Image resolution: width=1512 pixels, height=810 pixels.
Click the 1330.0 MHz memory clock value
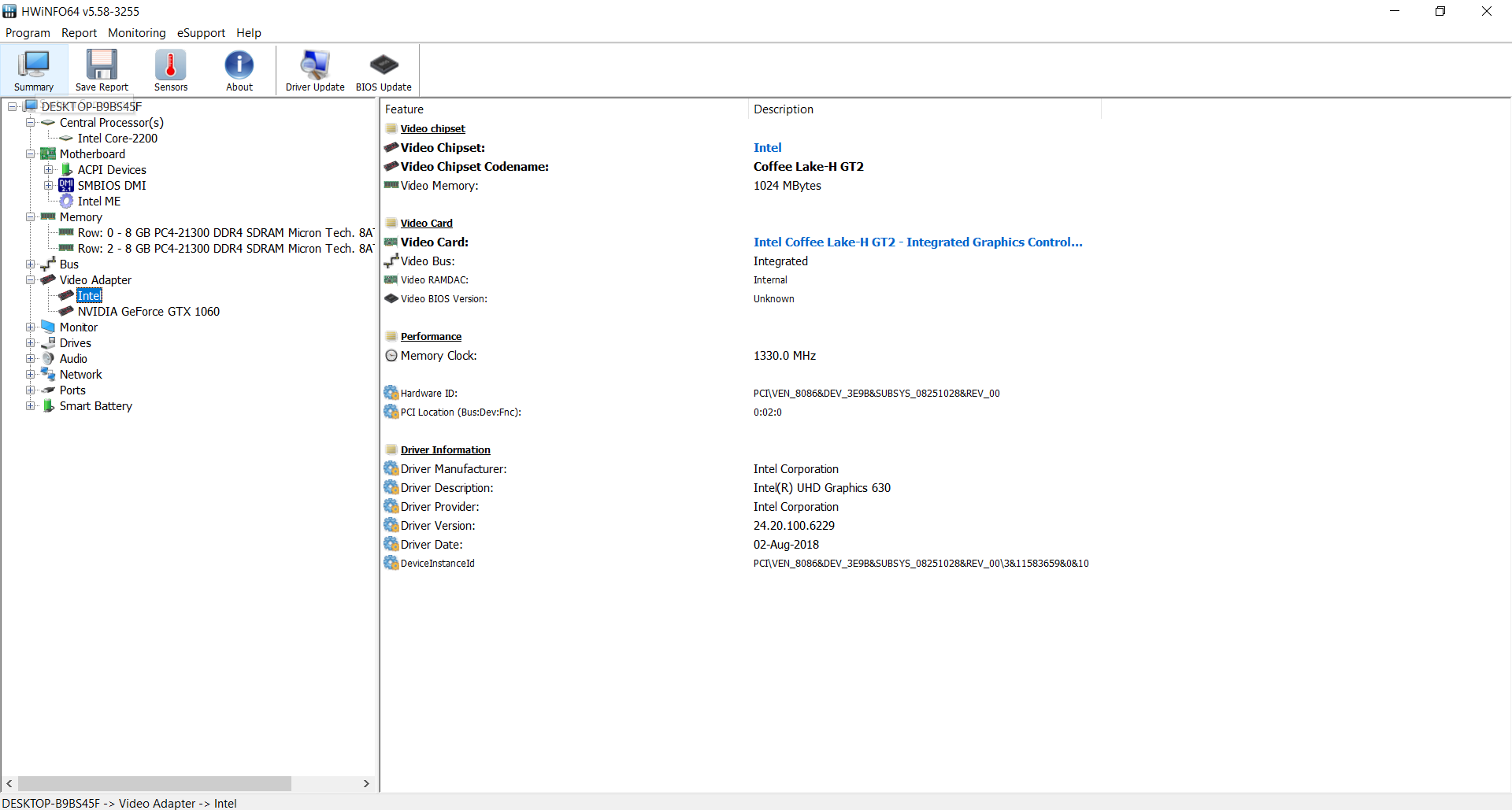pos(784,355)
